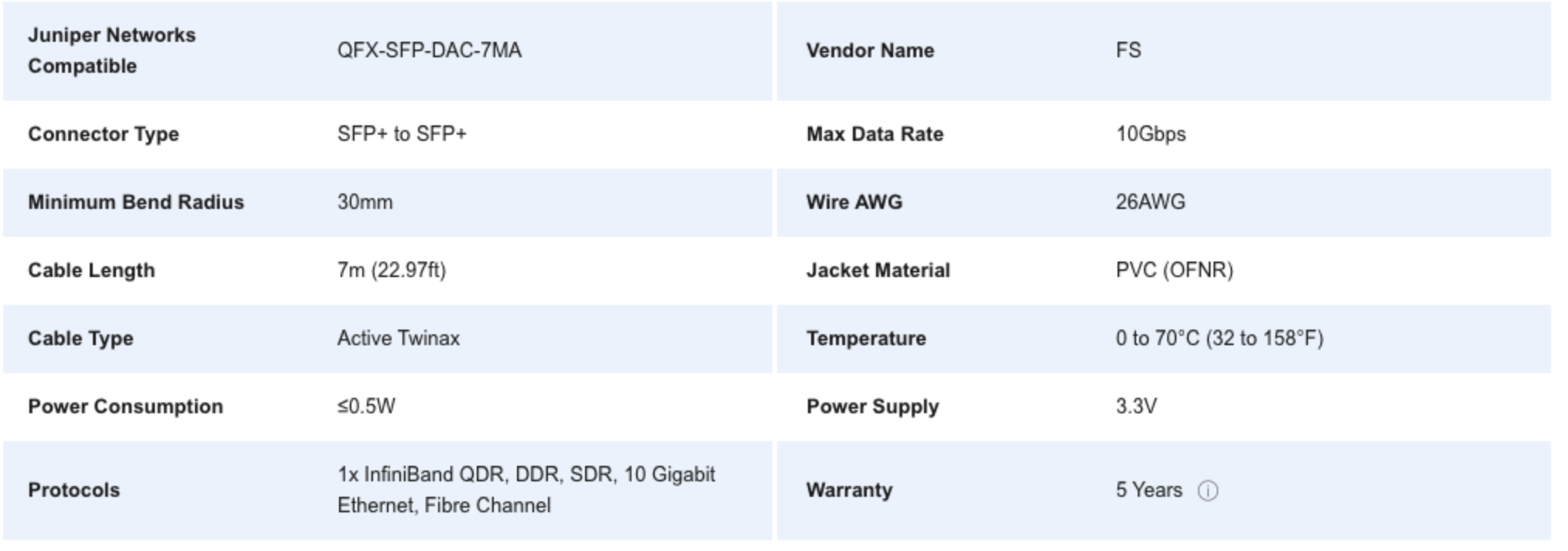
Task: Click the Connector Type label
Action: click(x=103, y=134)
